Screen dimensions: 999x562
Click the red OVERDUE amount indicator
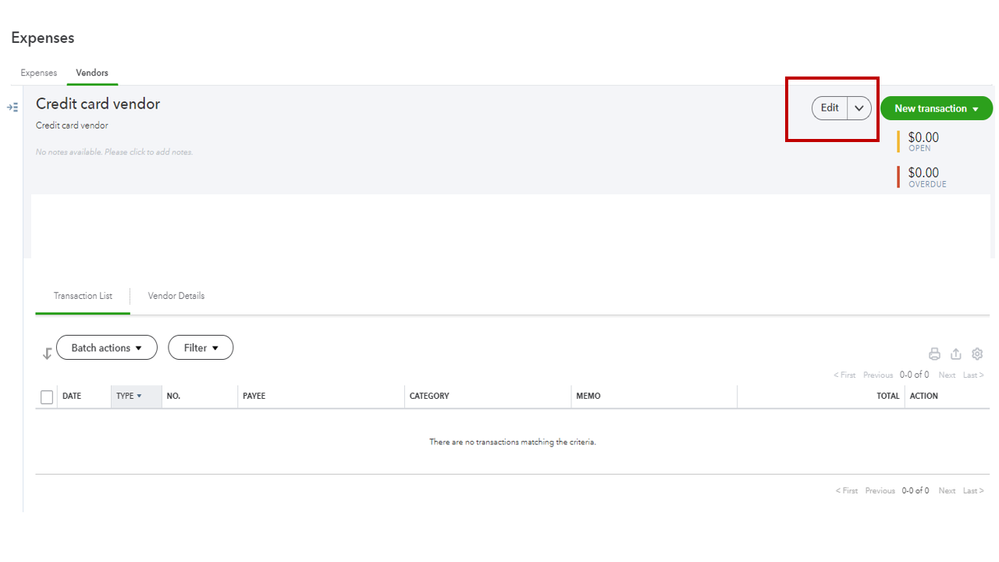(x=923, y=177)
